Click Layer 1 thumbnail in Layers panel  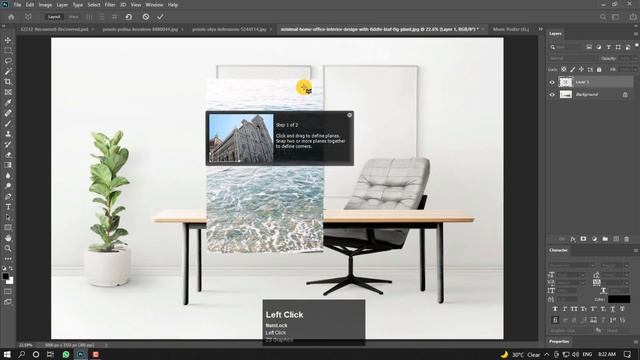point(565,82)
